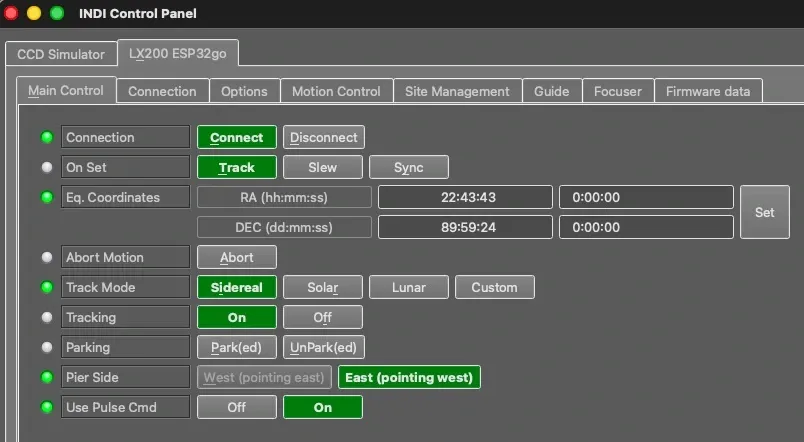Close the INDI Control Panel window
The image size is (804, 442).
(11, 13)
